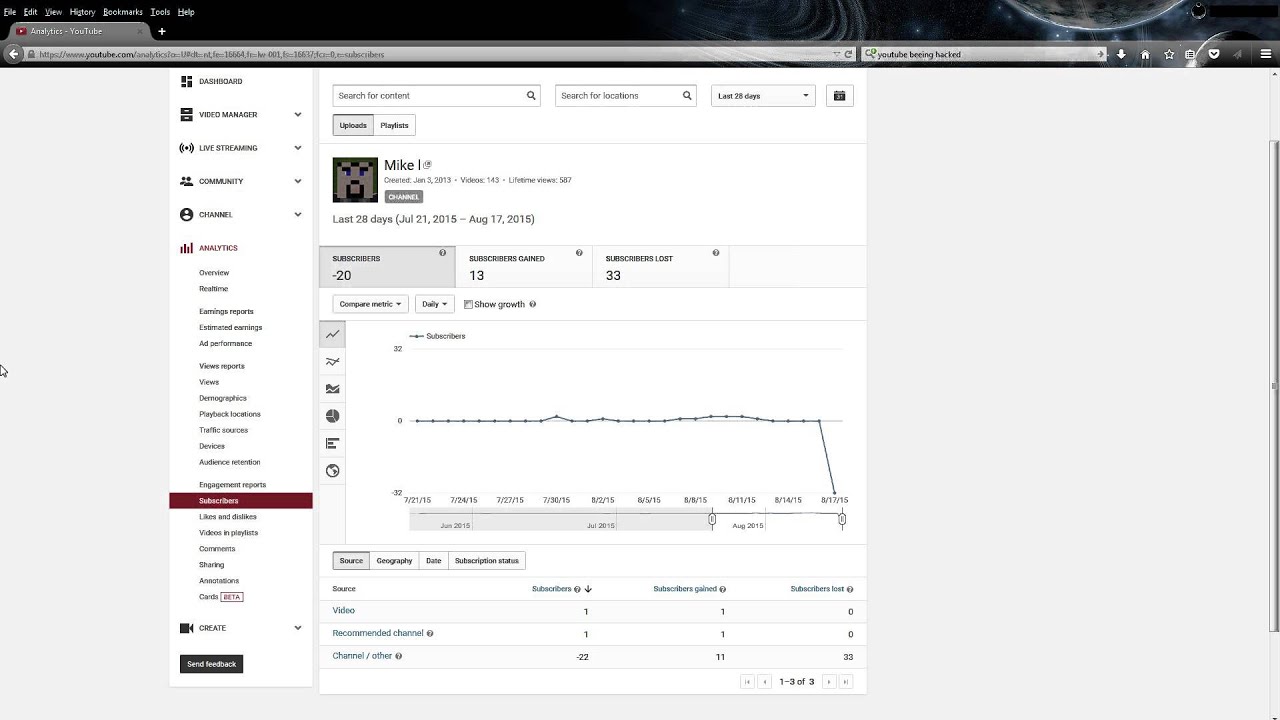Sort by the Subscribers gained column header
The height and width of the screenshot is (720, 1280).
(685, 589)
